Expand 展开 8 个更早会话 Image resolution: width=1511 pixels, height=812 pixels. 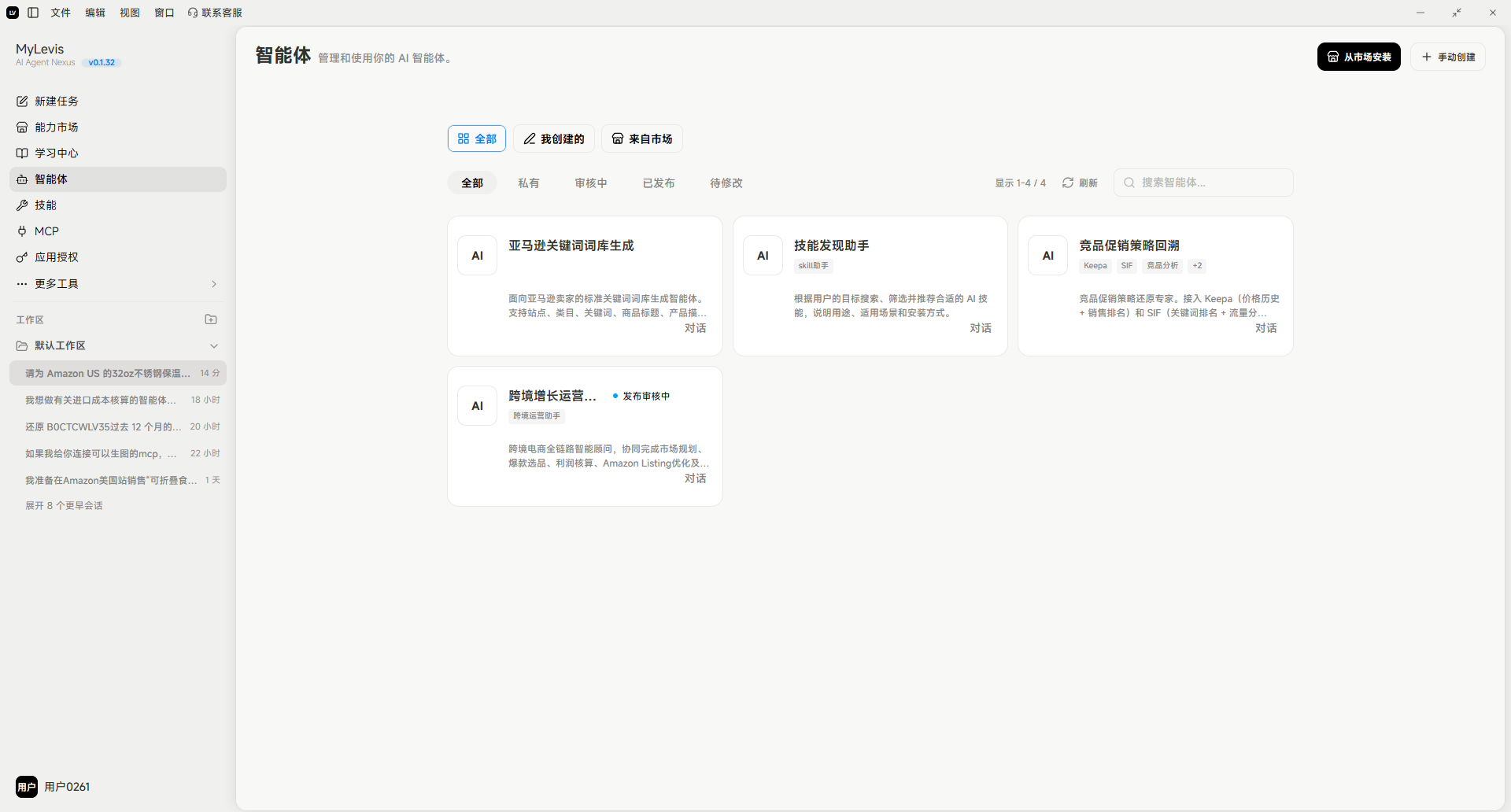[64, 506]
